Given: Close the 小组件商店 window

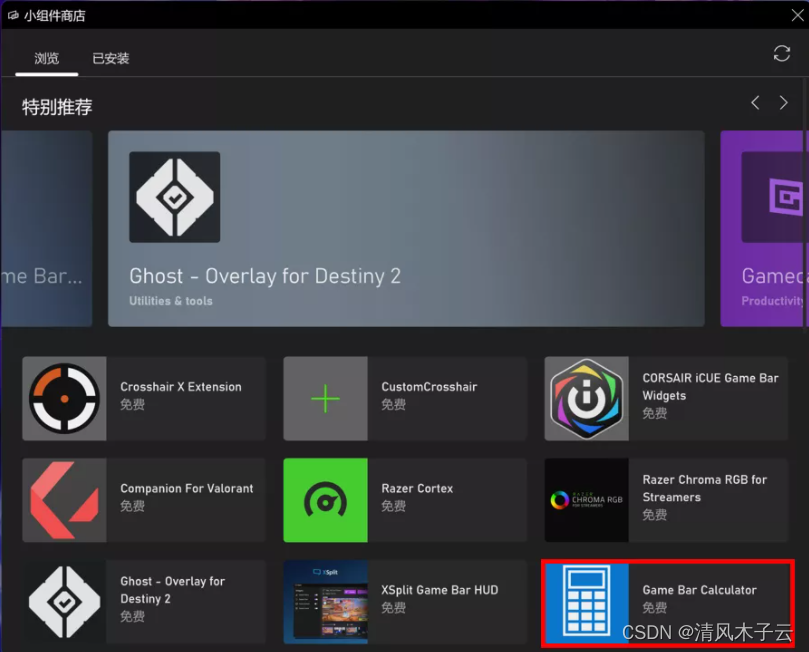Looking at the screenshot, I should 797,15.
